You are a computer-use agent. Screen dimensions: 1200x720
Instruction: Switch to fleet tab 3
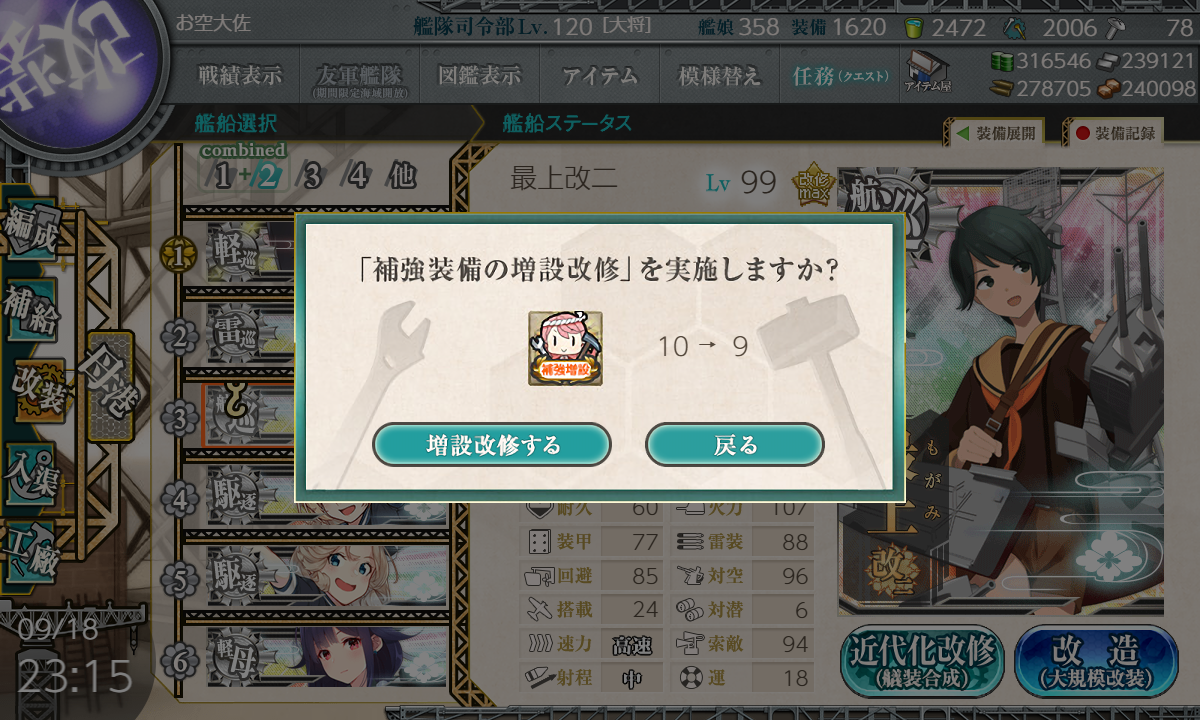click(x=312, y=177)
